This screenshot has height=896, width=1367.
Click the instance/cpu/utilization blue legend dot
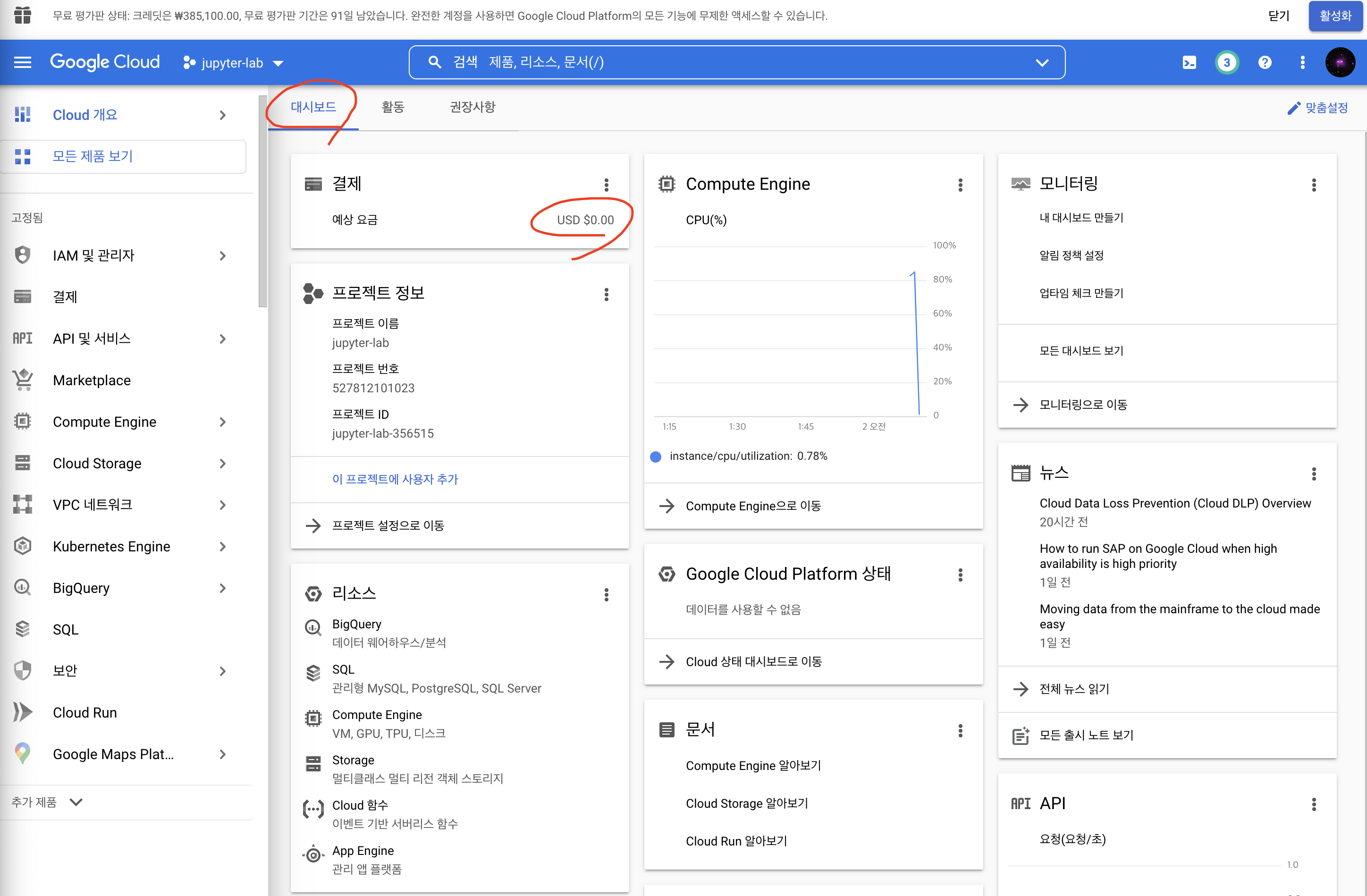[656, 456]
